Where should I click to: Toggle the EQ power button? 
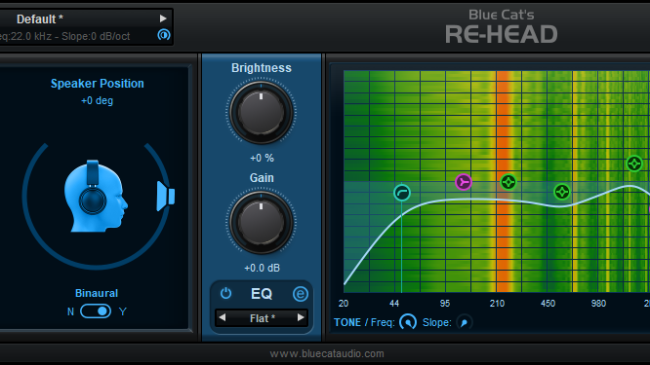226,293
